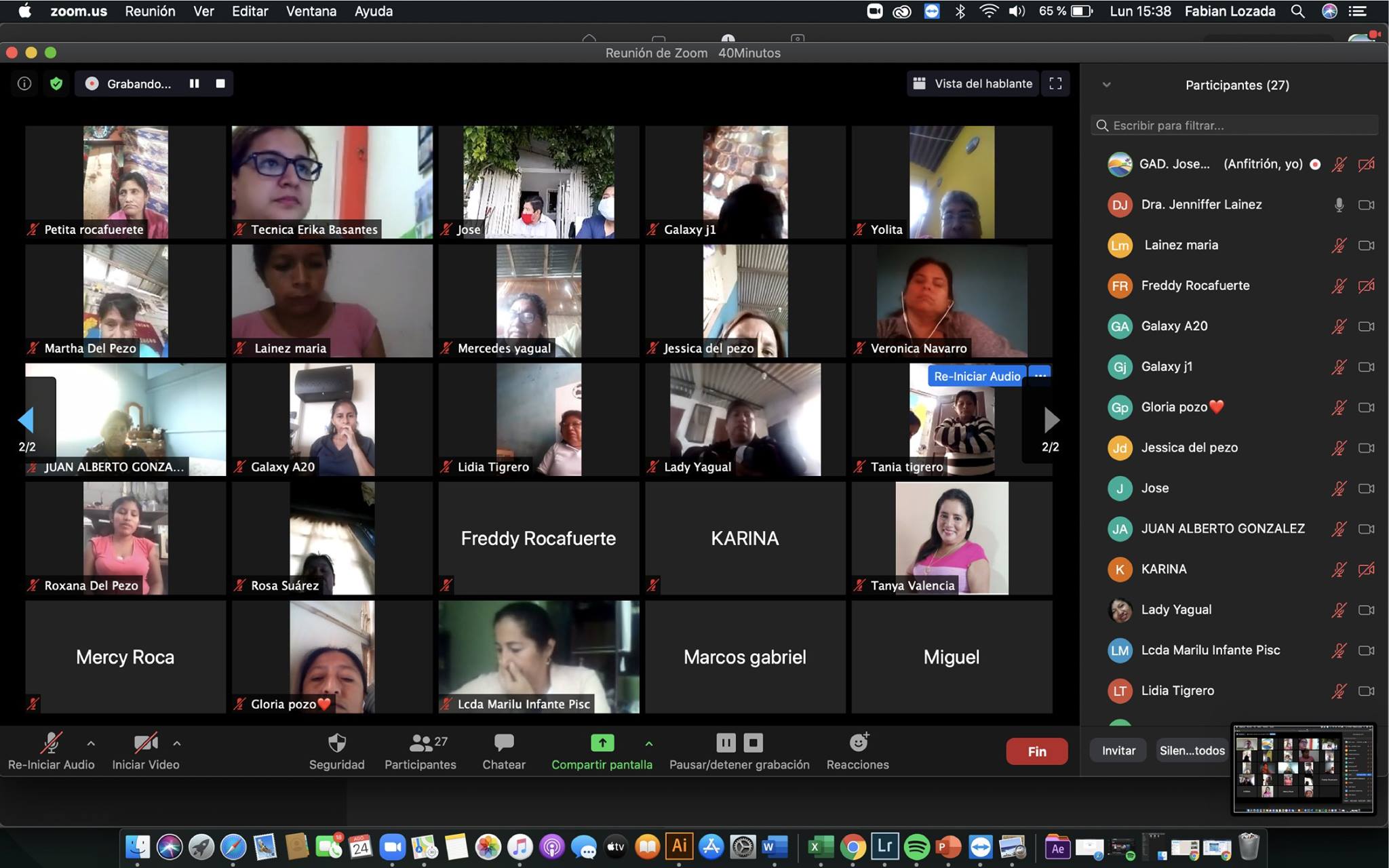Stop recording using top-left square icon
The width and height of the screenshot is (1389, 868).
point(220,83)
